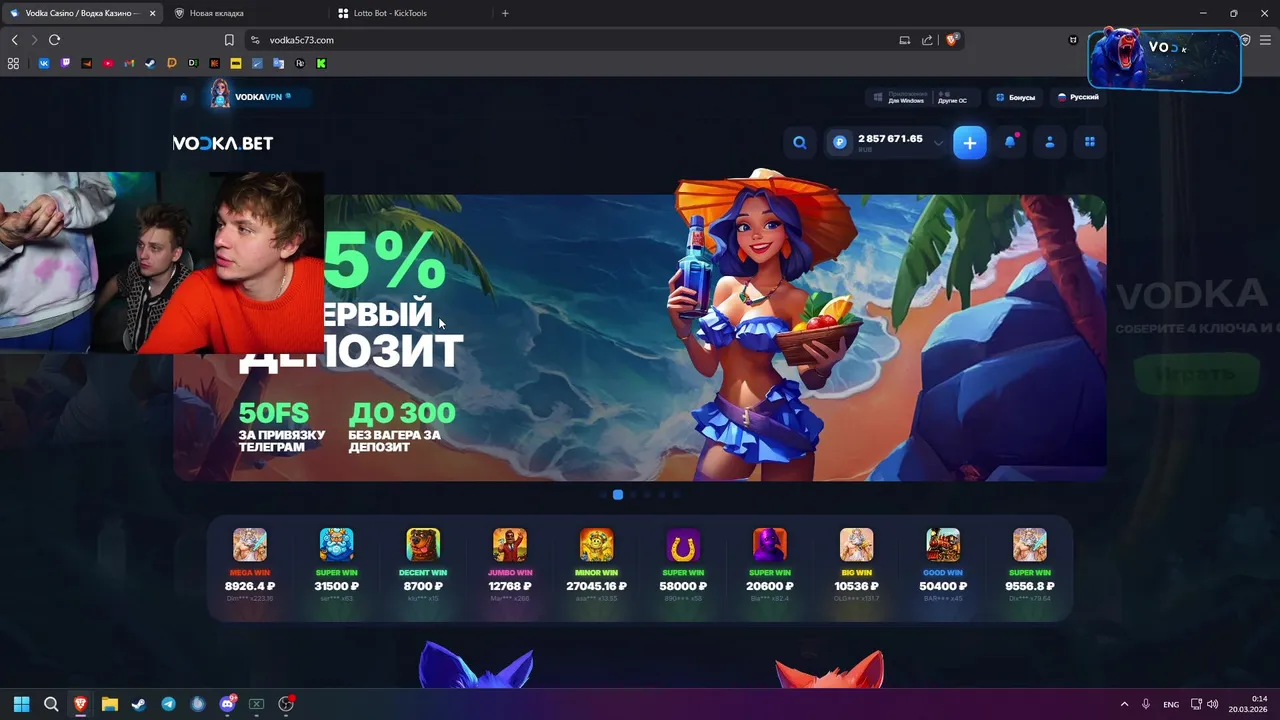Click the site home icon

(183, 97)
